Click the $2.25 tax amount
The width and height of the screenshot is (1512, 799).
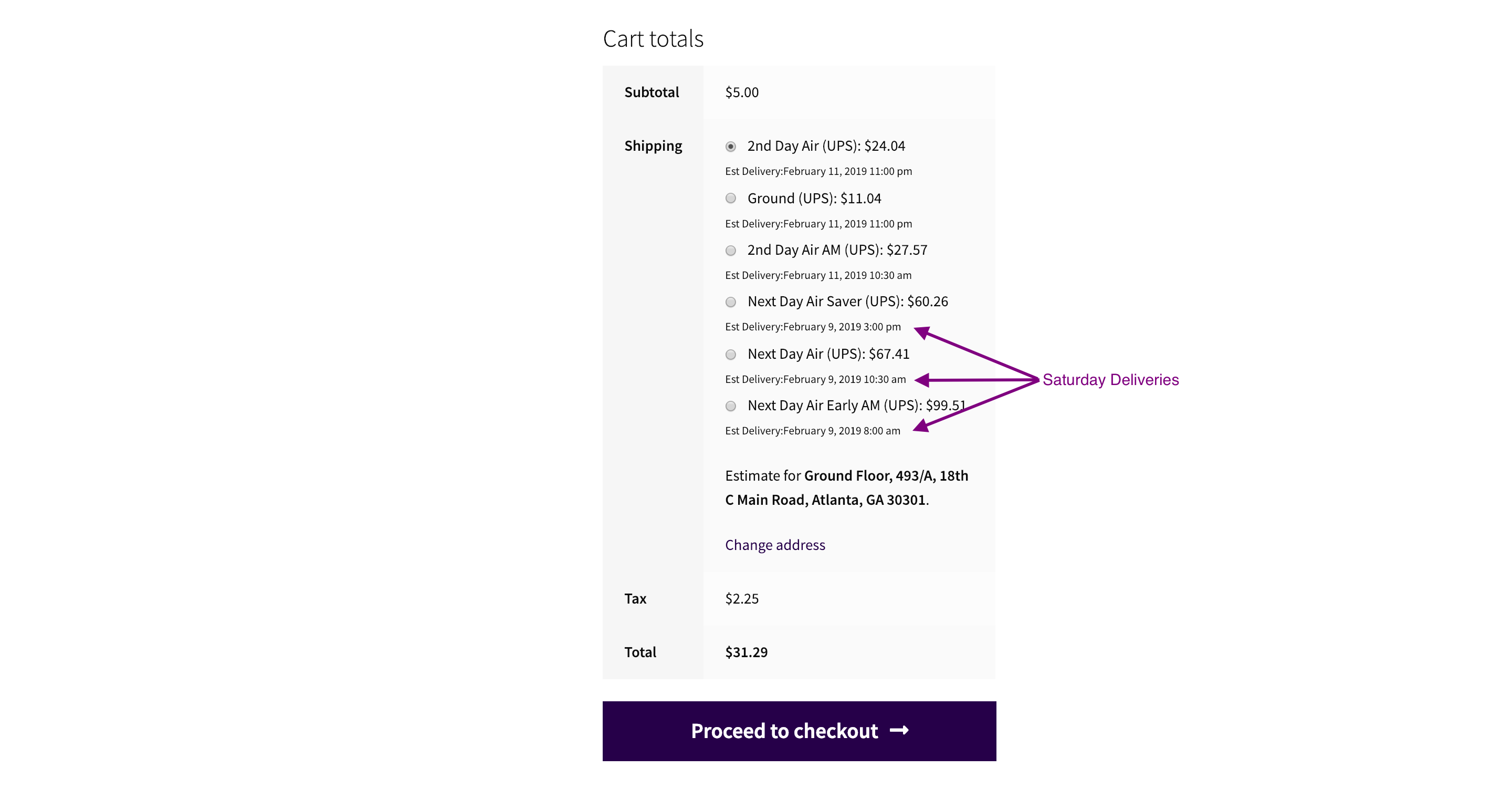point(742,599)
